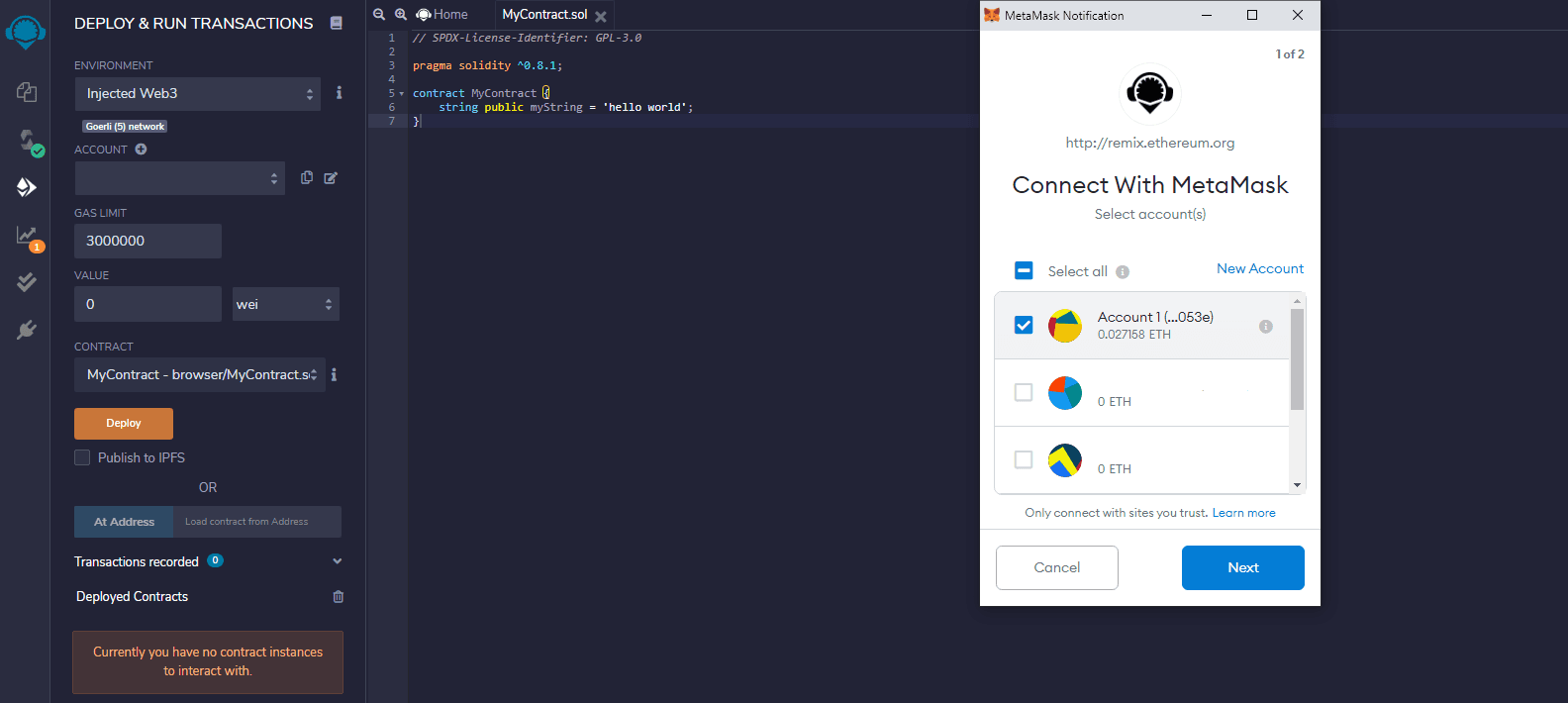Expand the Transactions recorded section
The height and width of the screenshot is (703, 1568).
click(338, 561)
